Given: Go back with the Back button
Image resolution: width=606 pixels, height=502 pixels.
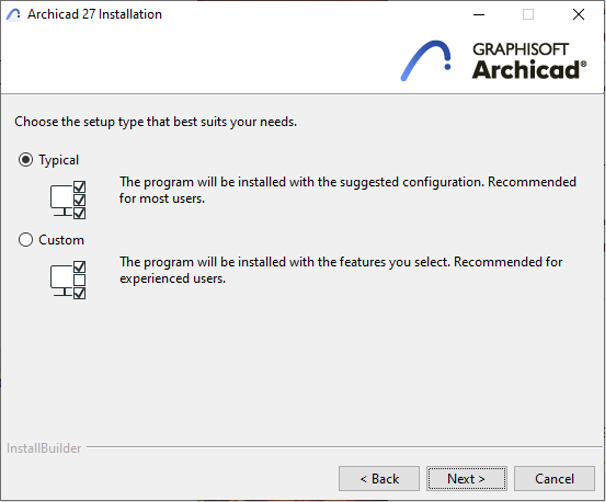Looking at the screenshot, I should (x=379, y=478).
